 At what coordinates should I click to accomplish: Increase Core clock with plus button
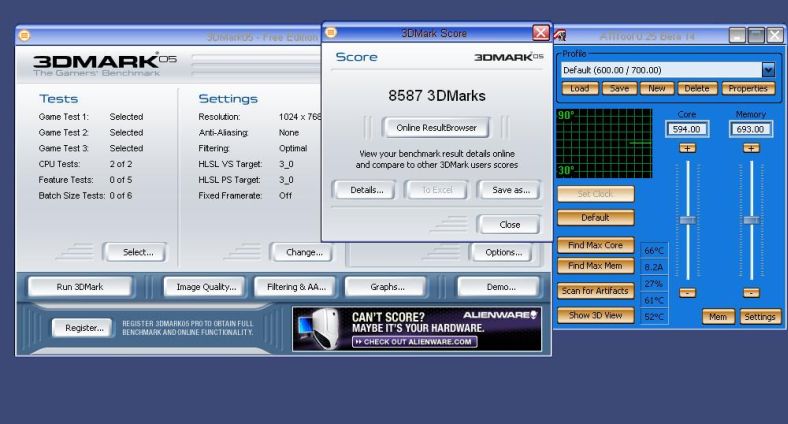pos(687,148)
